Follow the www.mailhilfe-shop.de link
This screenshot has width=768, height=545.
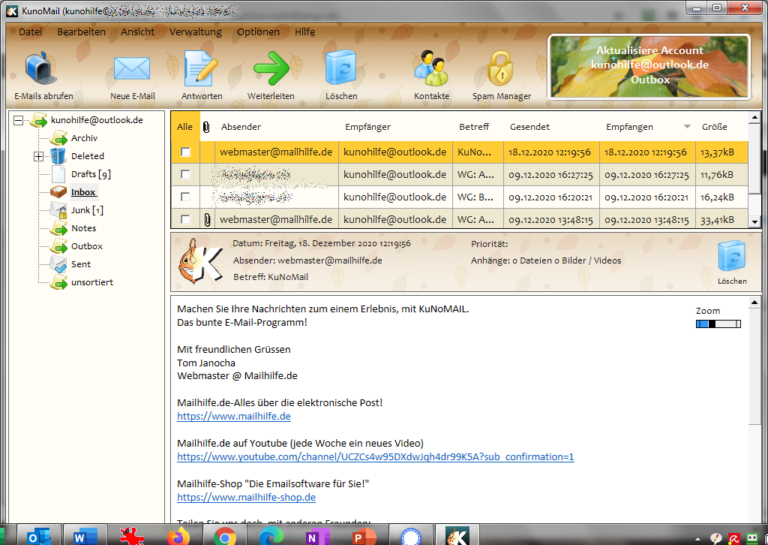(x=246, y=497)
